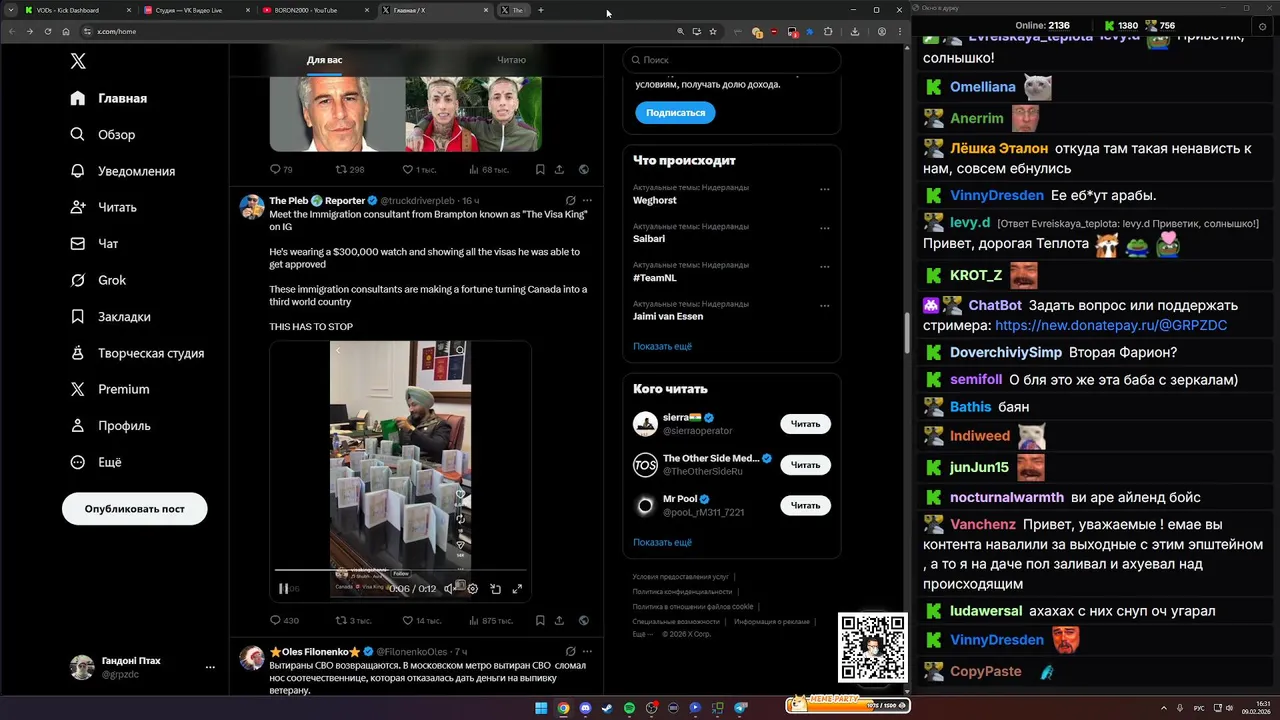Open Telegram from the taskbar

click(x=741, y=708)
